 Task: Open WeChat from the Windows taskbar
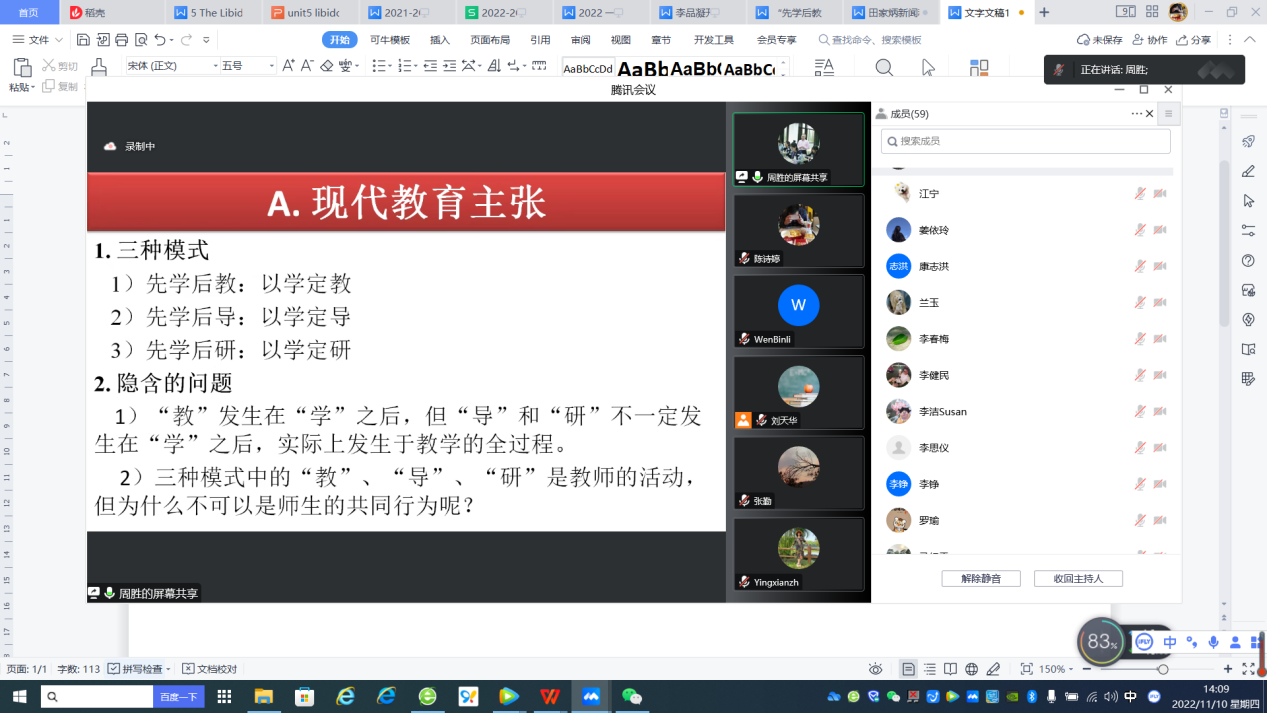(x=631, y=696)
